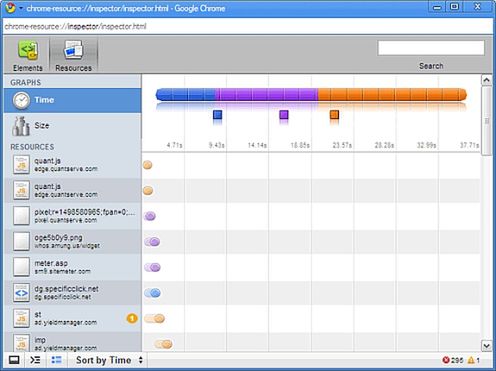The width and height of the screenshot is (496, 371).
Task: Click the clock icon next to Time
Action: [x=21, y=100]
